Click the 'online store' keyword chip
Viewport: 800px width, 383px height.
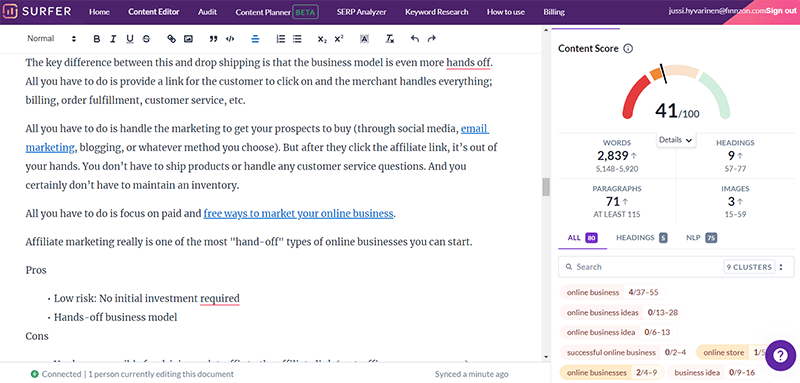coord(732,352)
